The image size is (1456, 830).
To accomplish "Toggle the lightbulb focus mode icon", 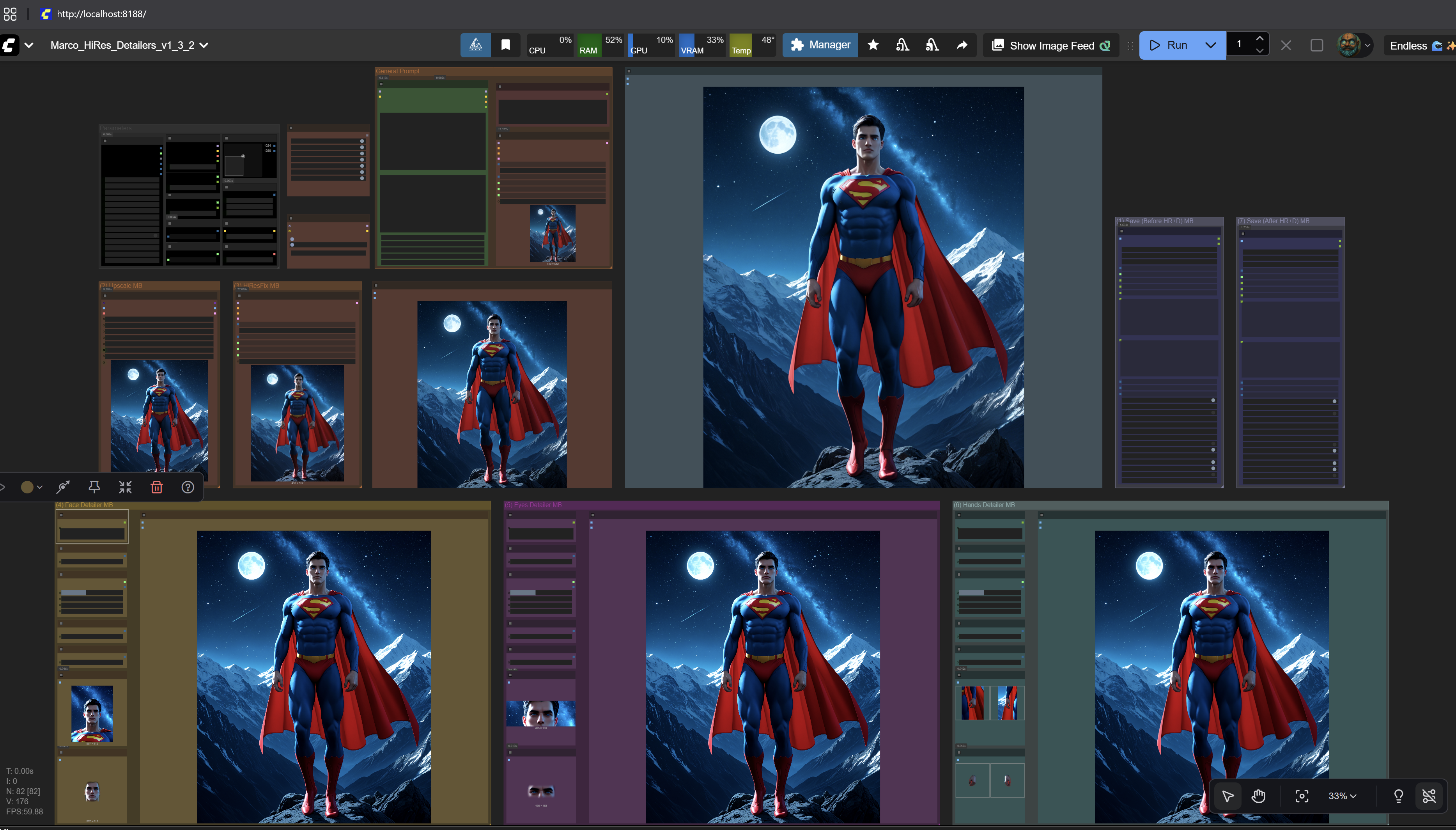I will 1398,796.
